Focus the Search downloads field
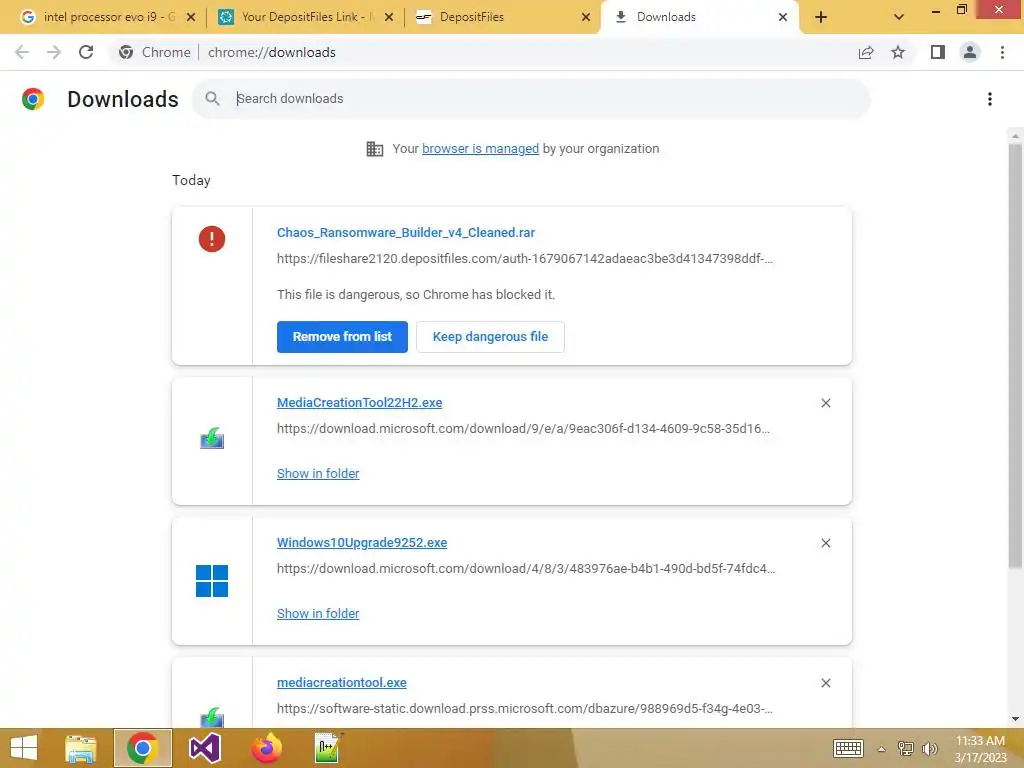1024x768 pixels. pyautogui.click(x=532, y=99)
